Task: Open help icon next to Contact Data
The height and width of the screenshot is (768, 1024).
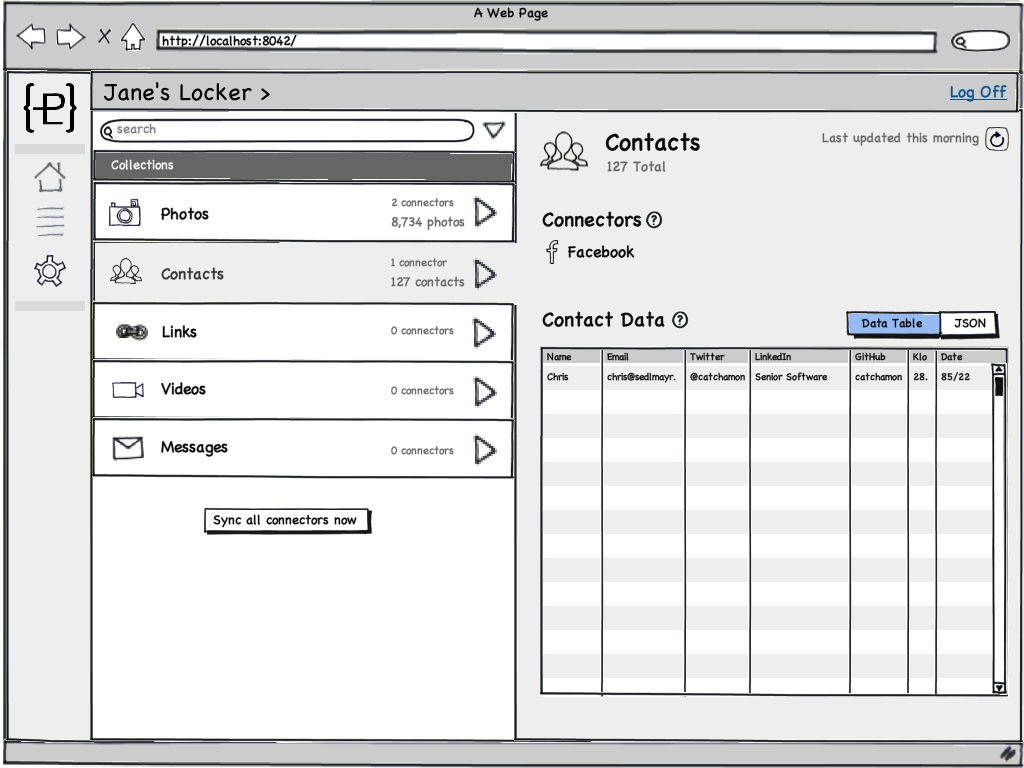Action: click(x=680, y=319)
